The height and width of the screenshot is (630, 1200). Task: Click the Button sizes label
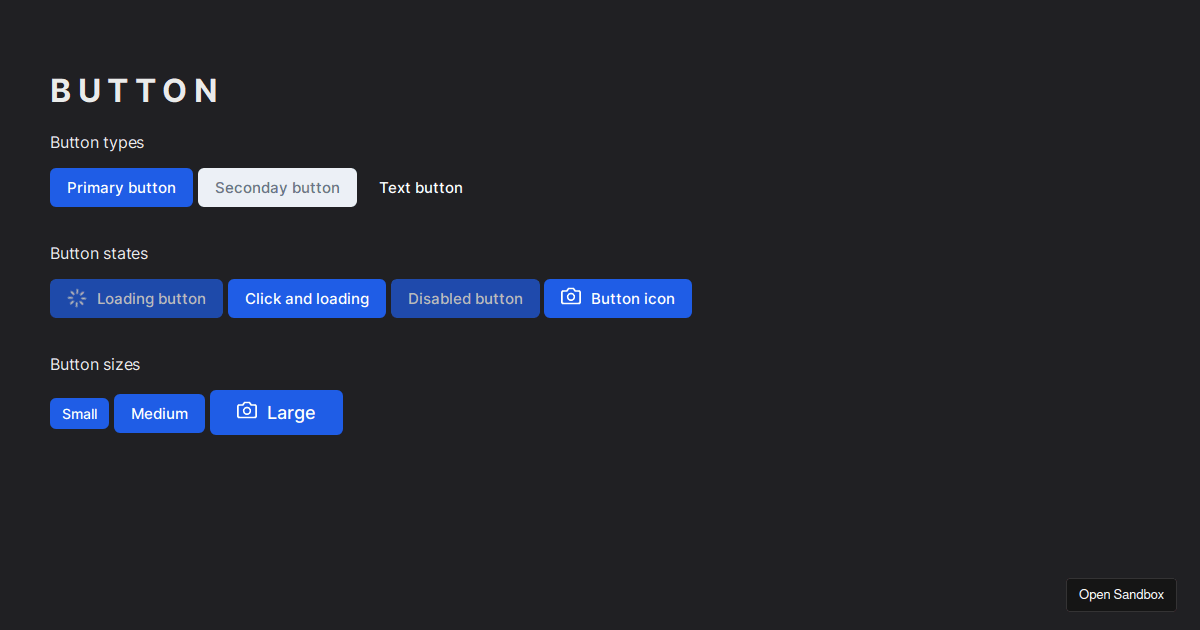pyautogui.click(x=95, y=365)
